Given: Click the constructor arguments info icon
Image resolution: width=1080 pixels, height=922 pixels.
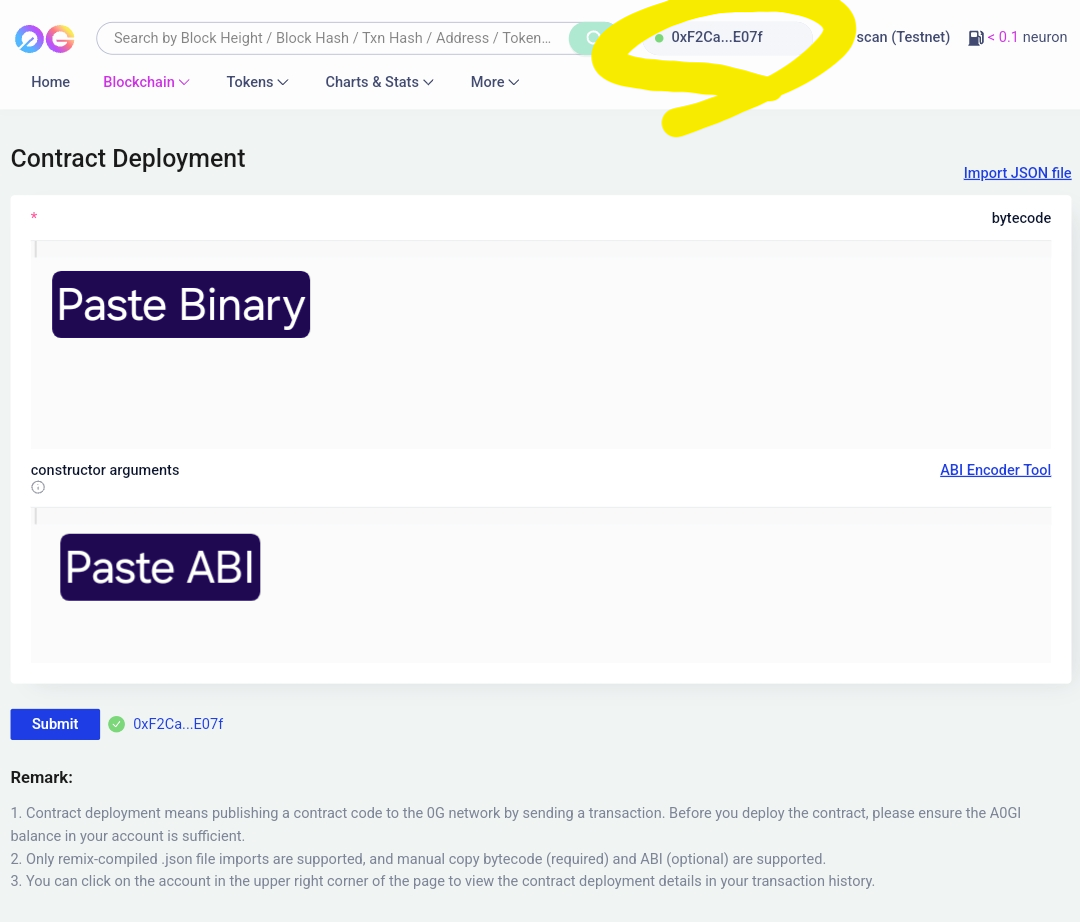Looking at the screenshot, I should (38, 488).
